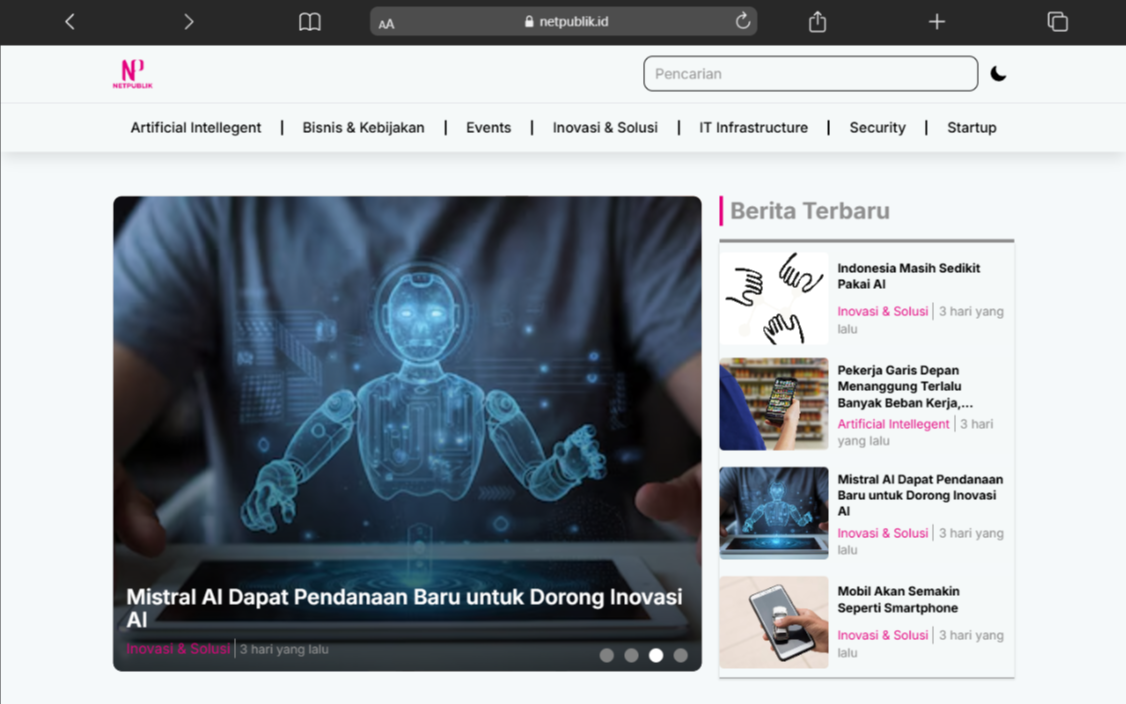
Task: Click the Pencarian search field
Action: pyautogui.click(x=810, y=74)
